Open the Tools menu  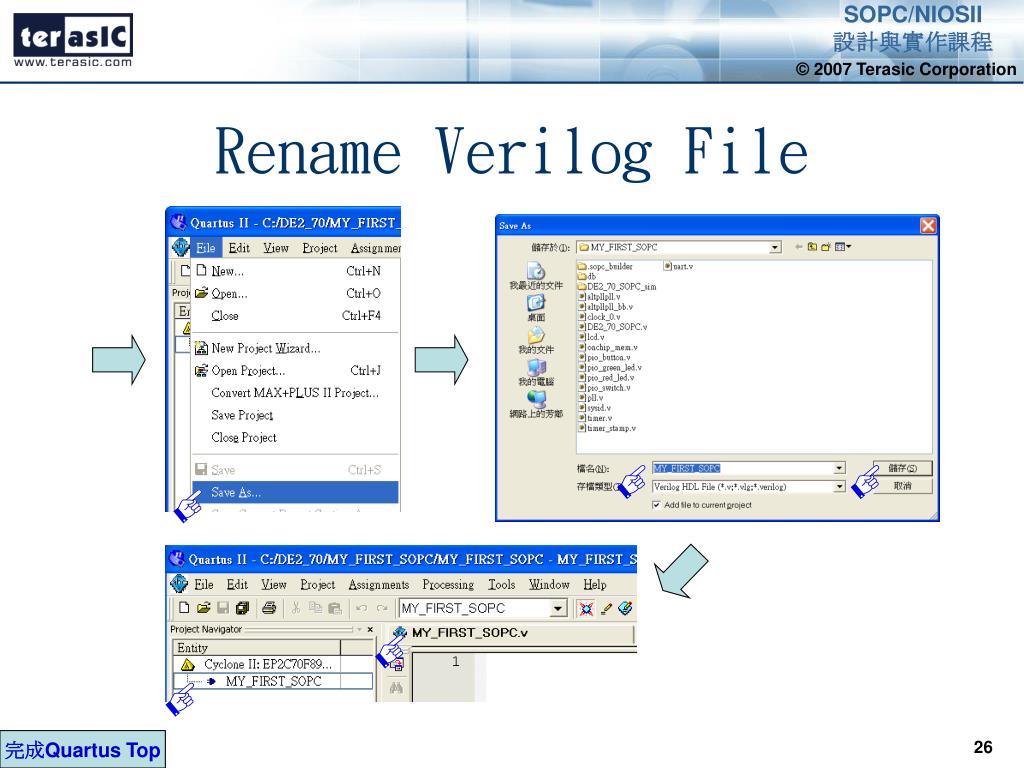coord(502,584)
